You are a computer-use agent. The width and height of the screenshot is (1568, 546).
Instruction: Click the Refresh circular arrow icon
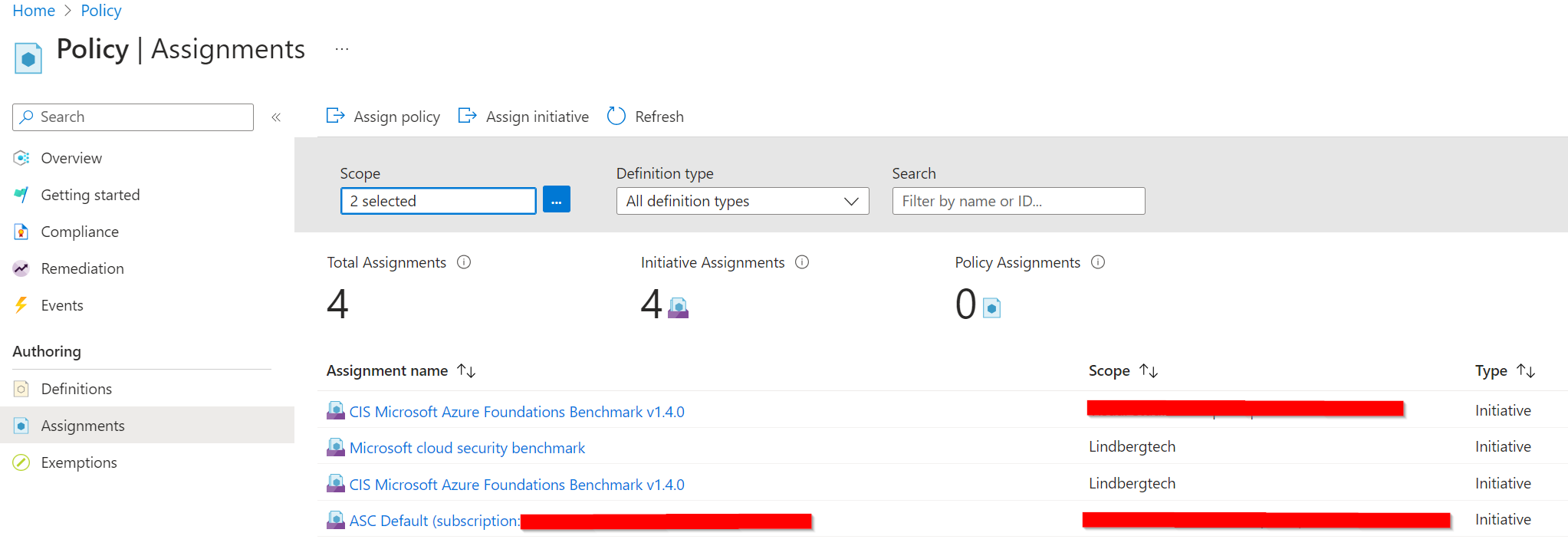click(616, 116)
